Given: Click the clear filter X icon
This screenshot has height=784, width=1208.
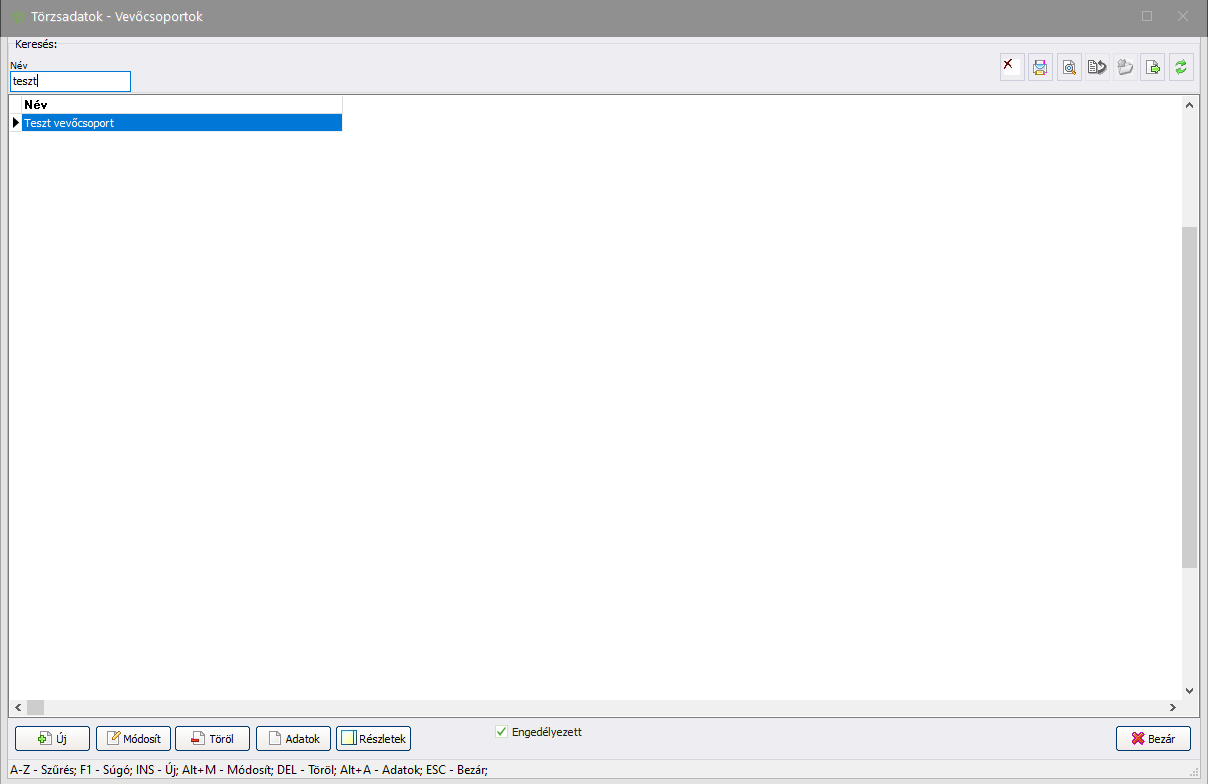Looking at the screenshot, I should pyautogui.click(x=1012, y=67).
